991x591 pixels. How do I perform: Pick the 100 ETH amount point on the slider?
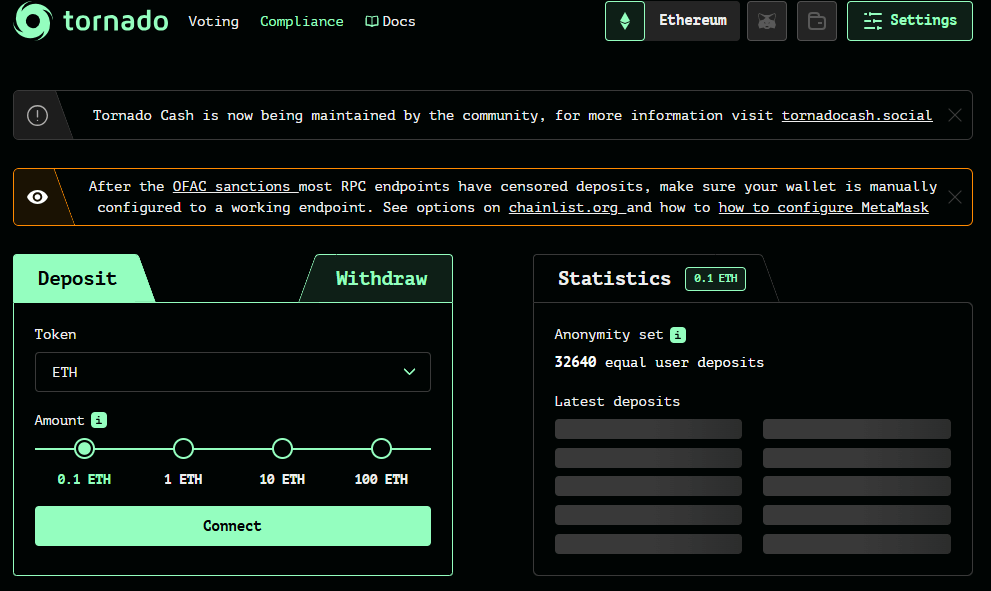click(381, 448)
